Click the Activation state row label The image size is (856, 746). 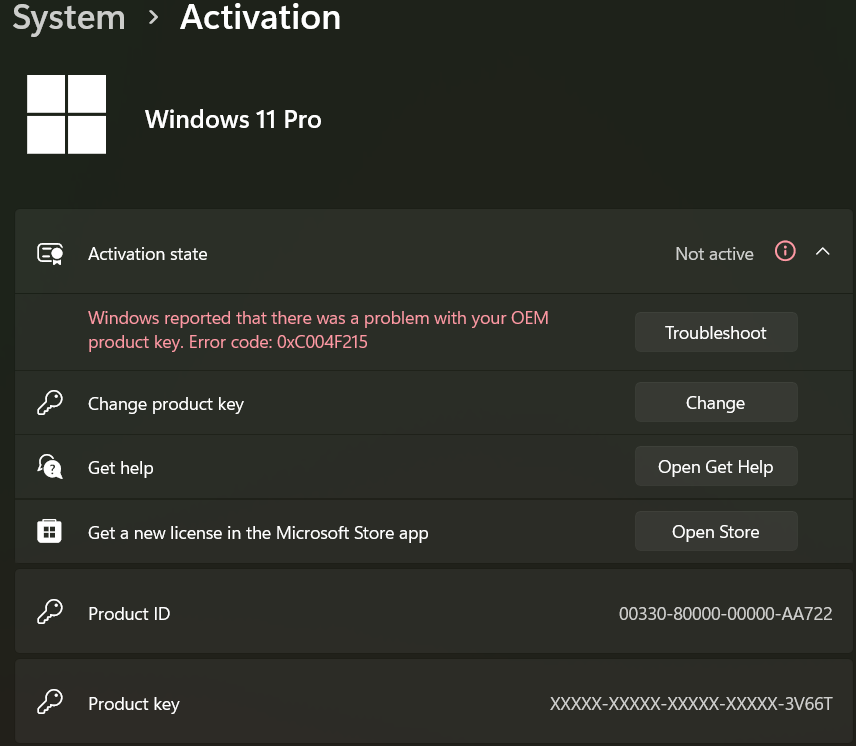tap(147, 254)
